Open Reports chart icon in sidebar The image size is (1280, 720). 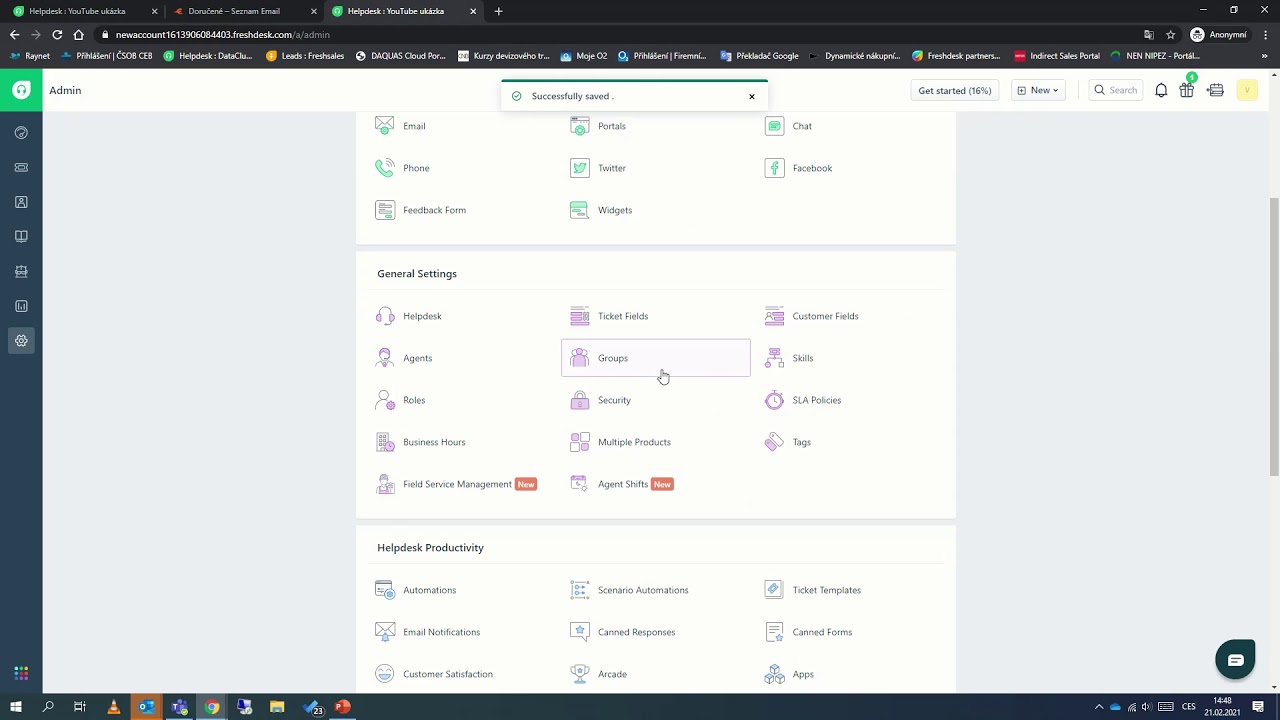click(x=21, y=306)
